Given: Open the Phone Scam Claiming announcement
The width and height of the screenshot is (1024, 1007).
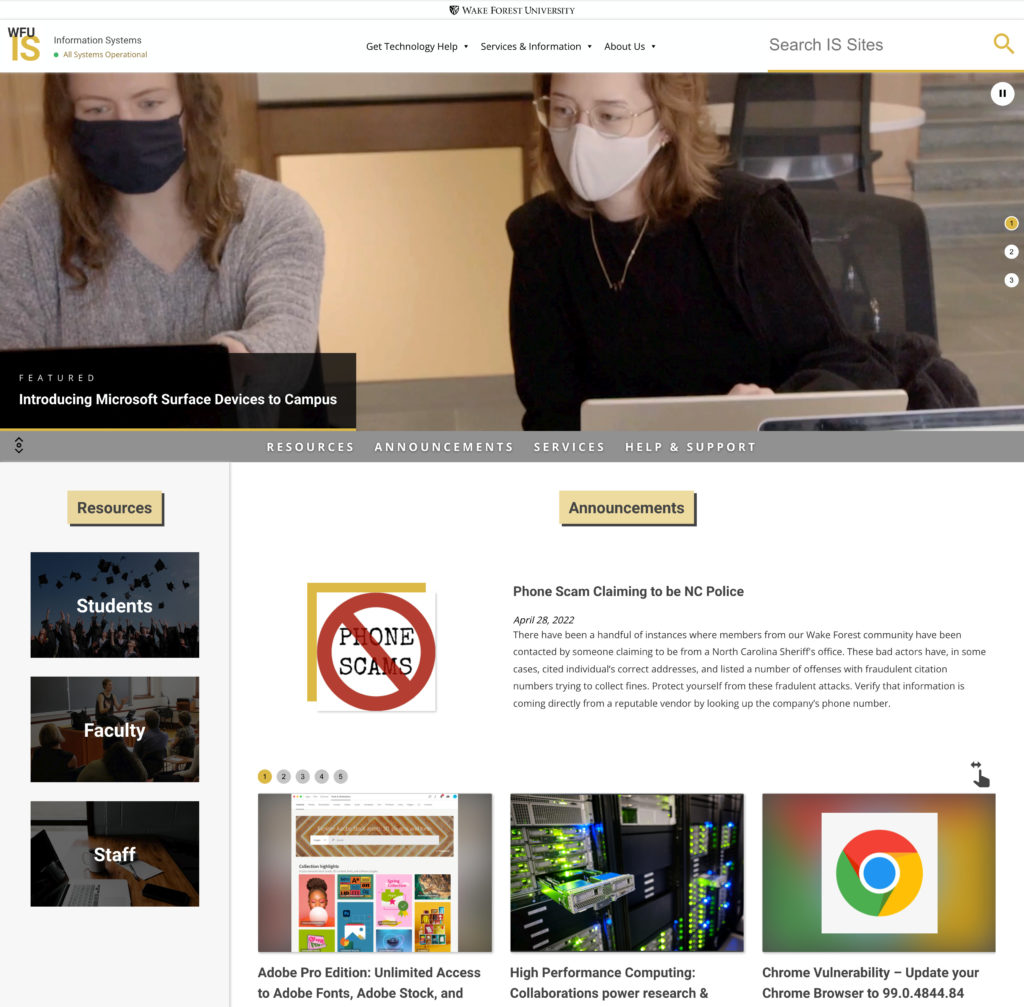Looking at the screenshot, I should tap(627, 591).
